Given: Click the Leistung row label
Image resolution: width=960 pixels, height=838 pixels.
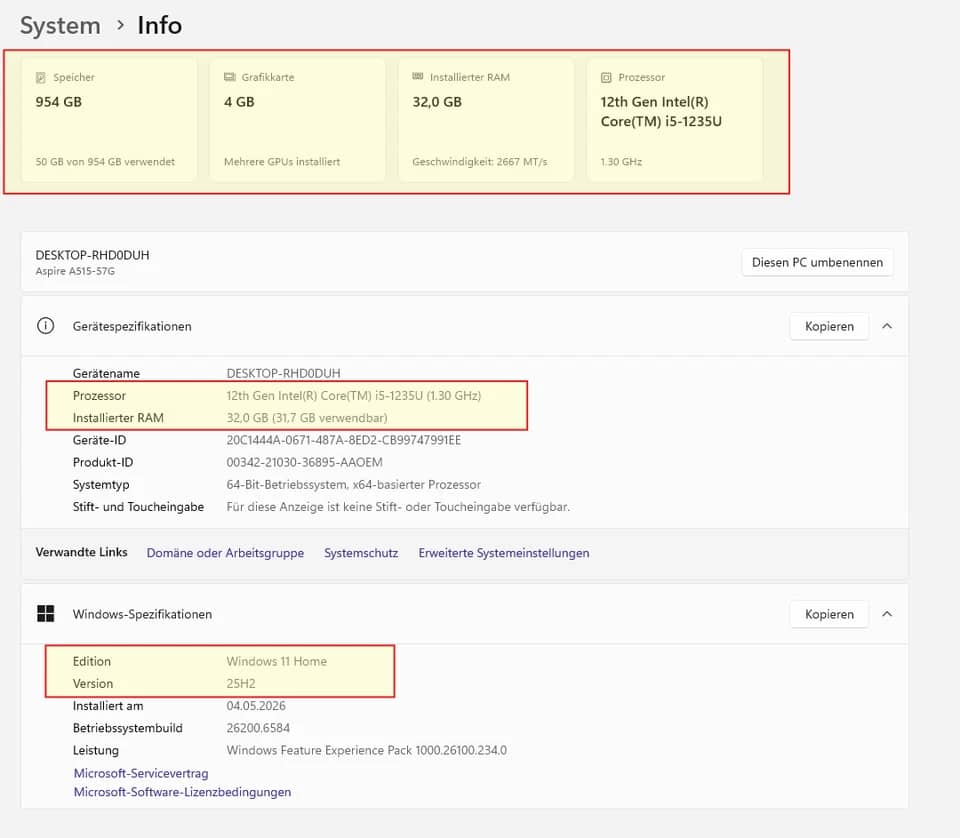Looking at the screenshot, I should click(x=96, y=750).
